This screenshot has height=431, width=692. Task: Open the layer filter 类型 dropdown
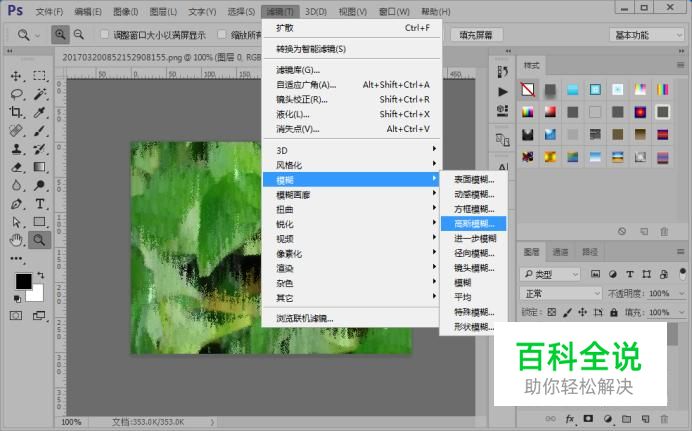[x=550, y=274]
